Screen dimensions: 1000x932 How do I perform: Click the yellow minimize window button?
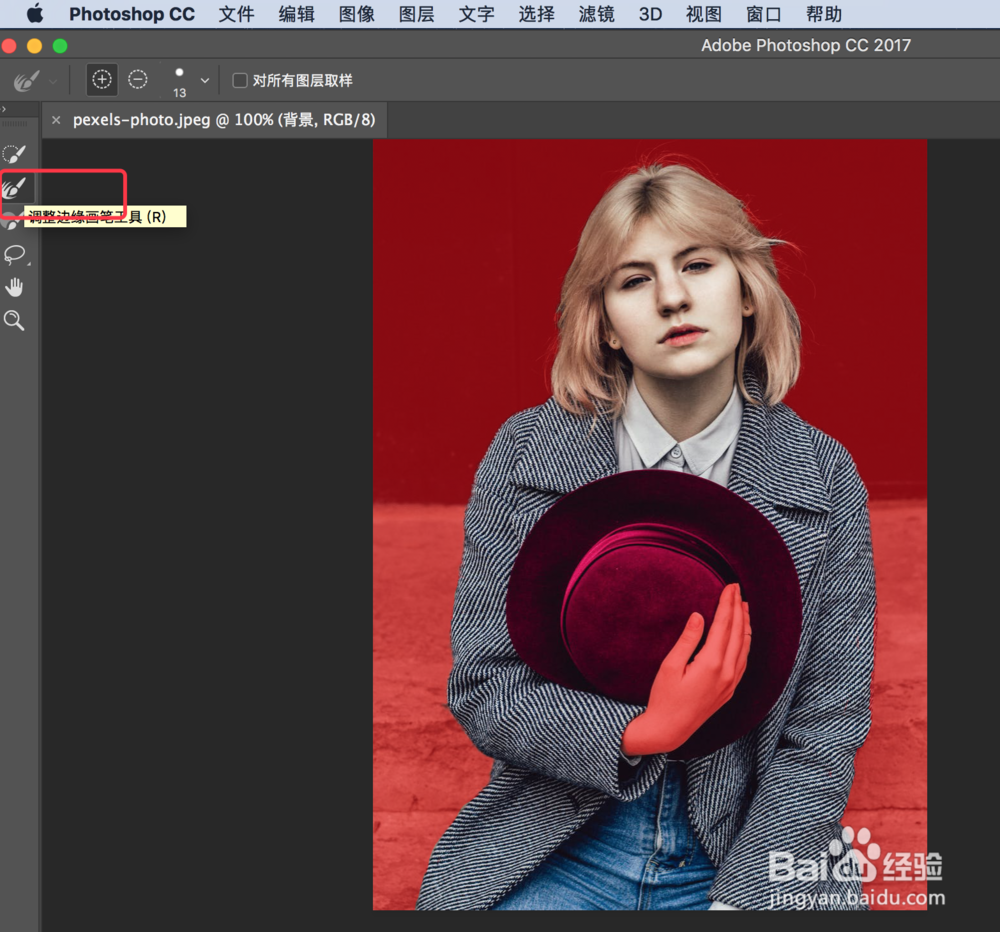pyautogui.click(x=34, y=46)
